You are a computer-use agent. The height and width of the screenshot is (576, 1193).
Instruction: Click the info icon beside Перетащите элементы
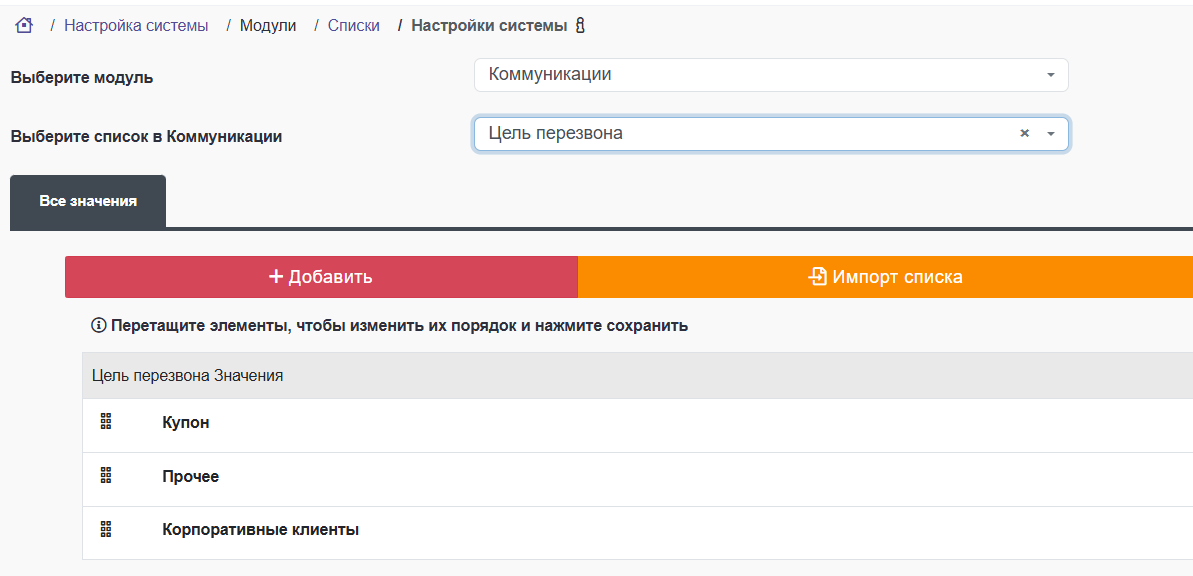98,326
